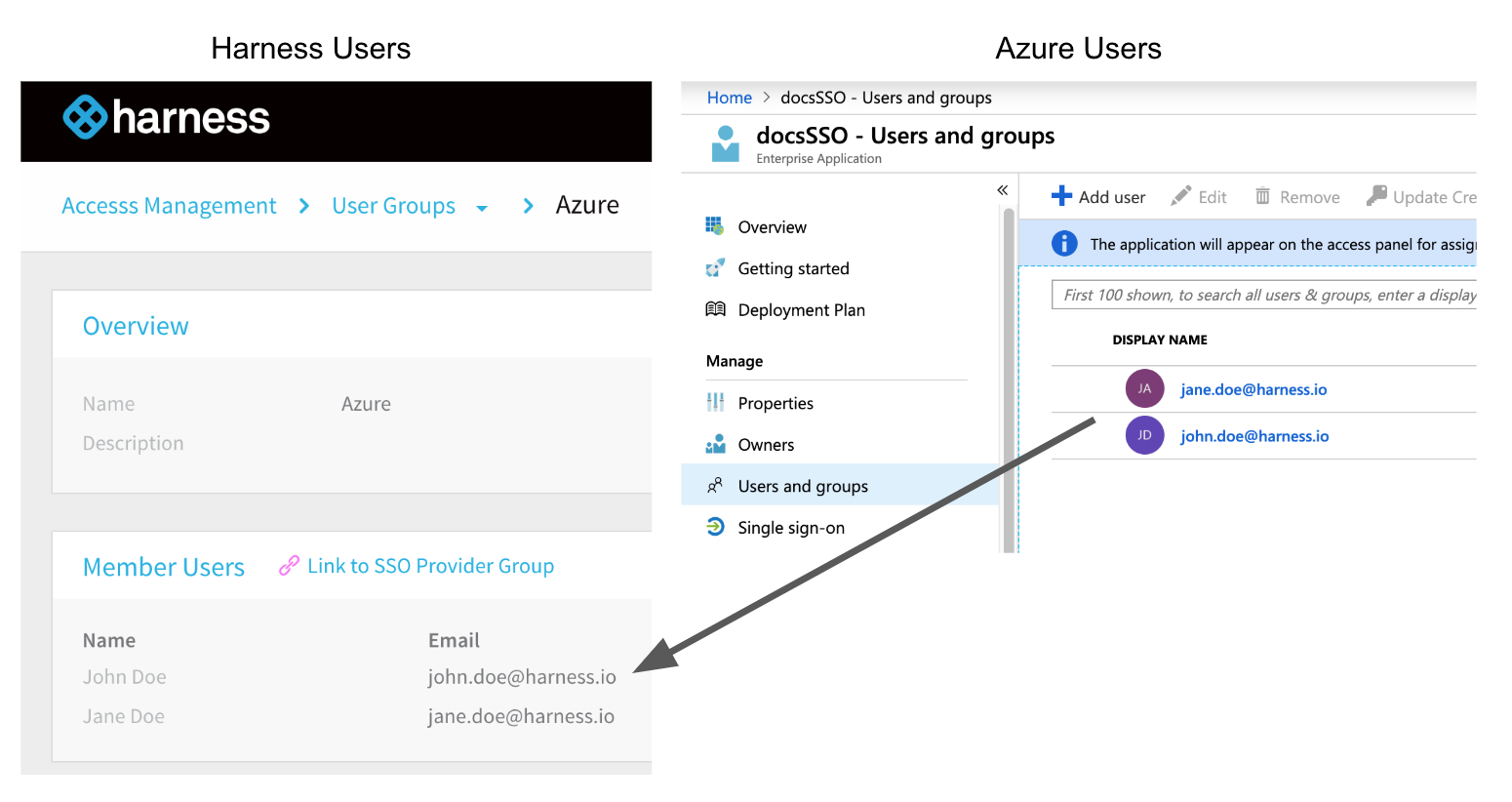Click the Users and groups icon
This screenshot has width=1512, height=802.
pyautogui.click(x=715, y=485)
